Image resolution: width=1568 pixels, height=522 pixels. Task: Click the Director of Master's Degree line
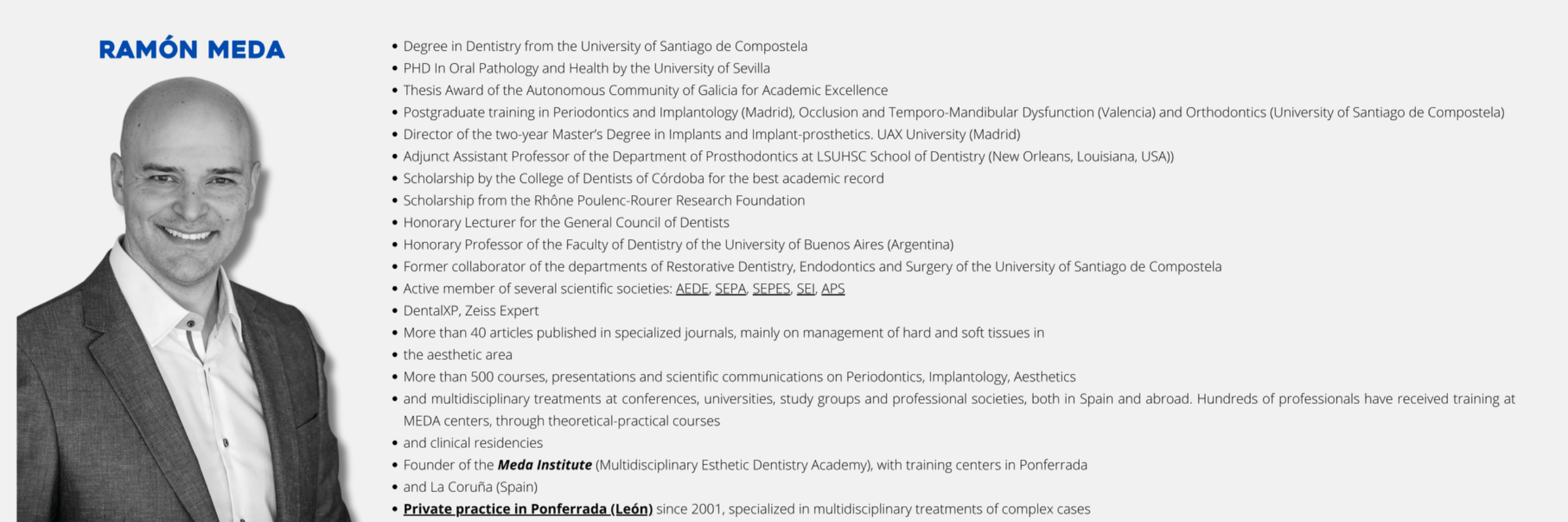coord(712,135)
